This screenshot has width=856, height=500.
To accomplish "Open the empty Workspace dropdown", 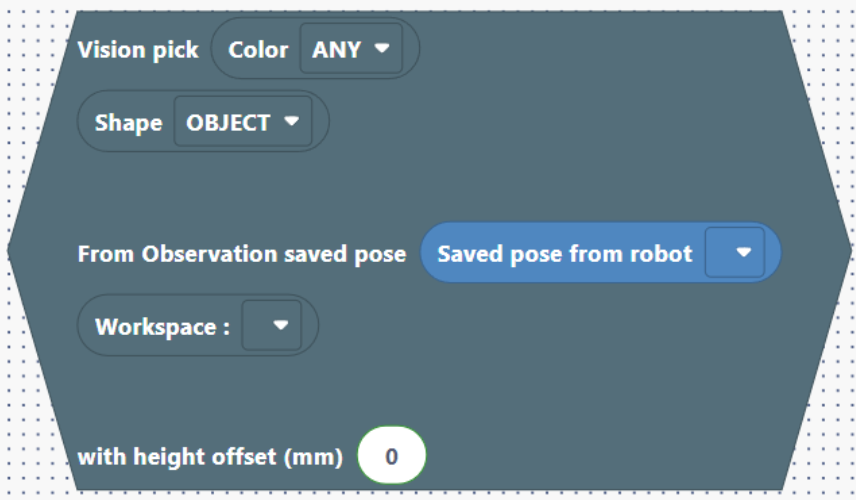I will pos(272,325).
